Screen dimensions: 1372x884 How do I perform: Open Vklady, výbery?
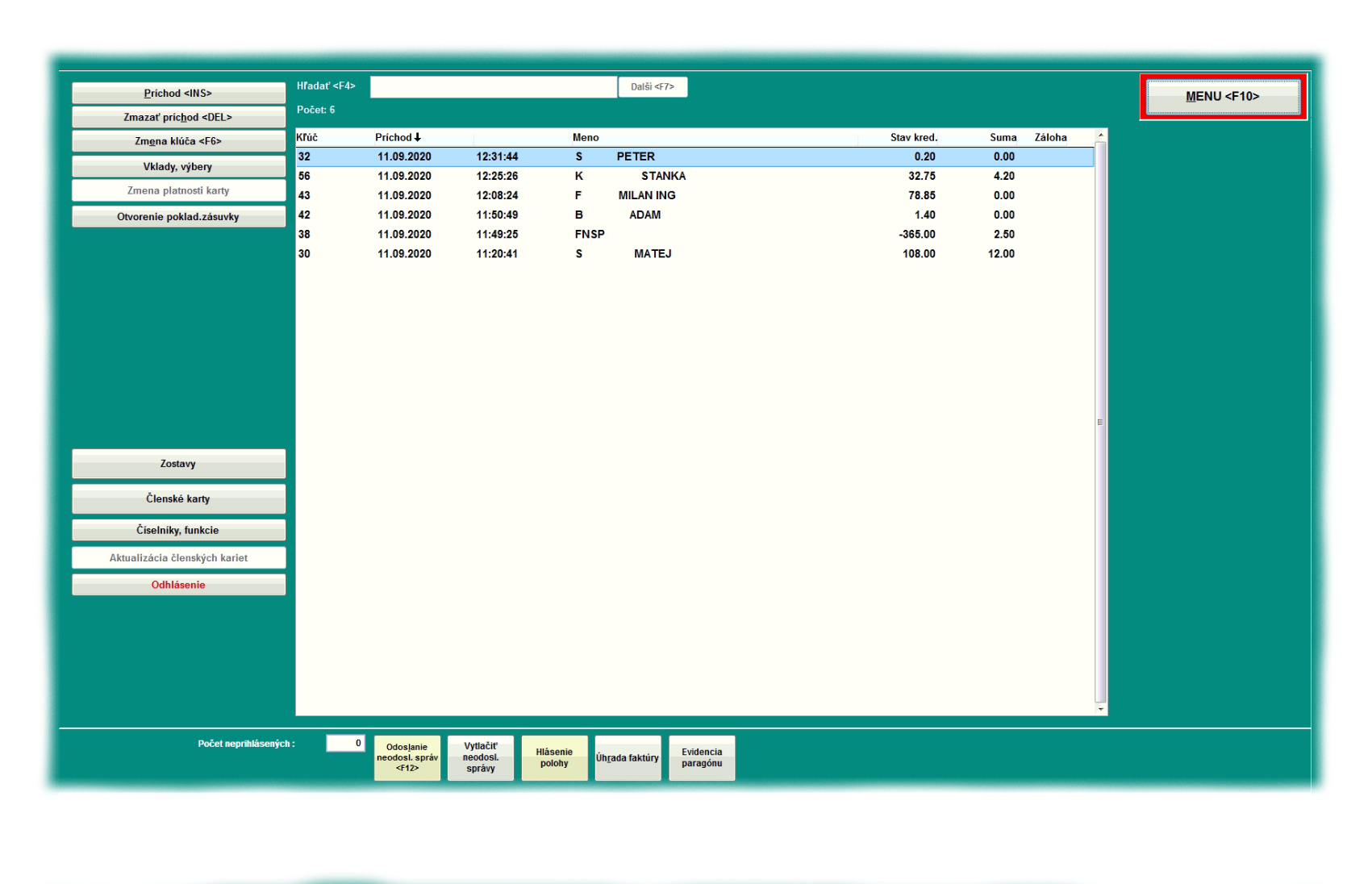[178, 167]
